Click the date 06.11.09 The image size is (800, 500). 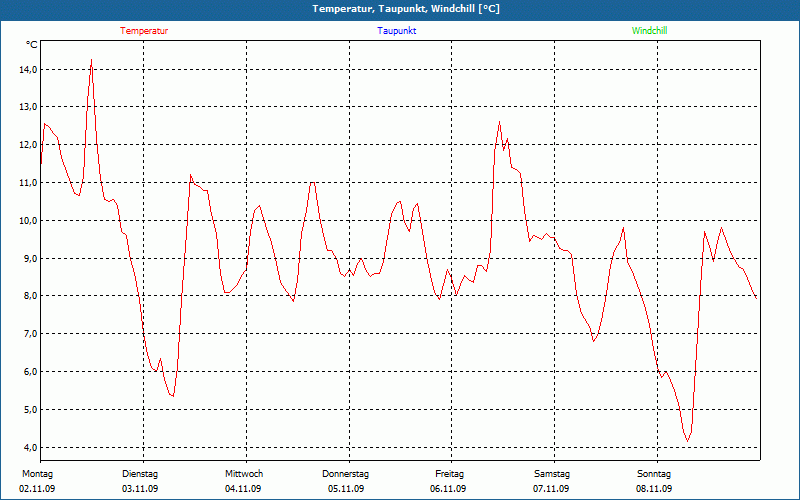point(448,489)
